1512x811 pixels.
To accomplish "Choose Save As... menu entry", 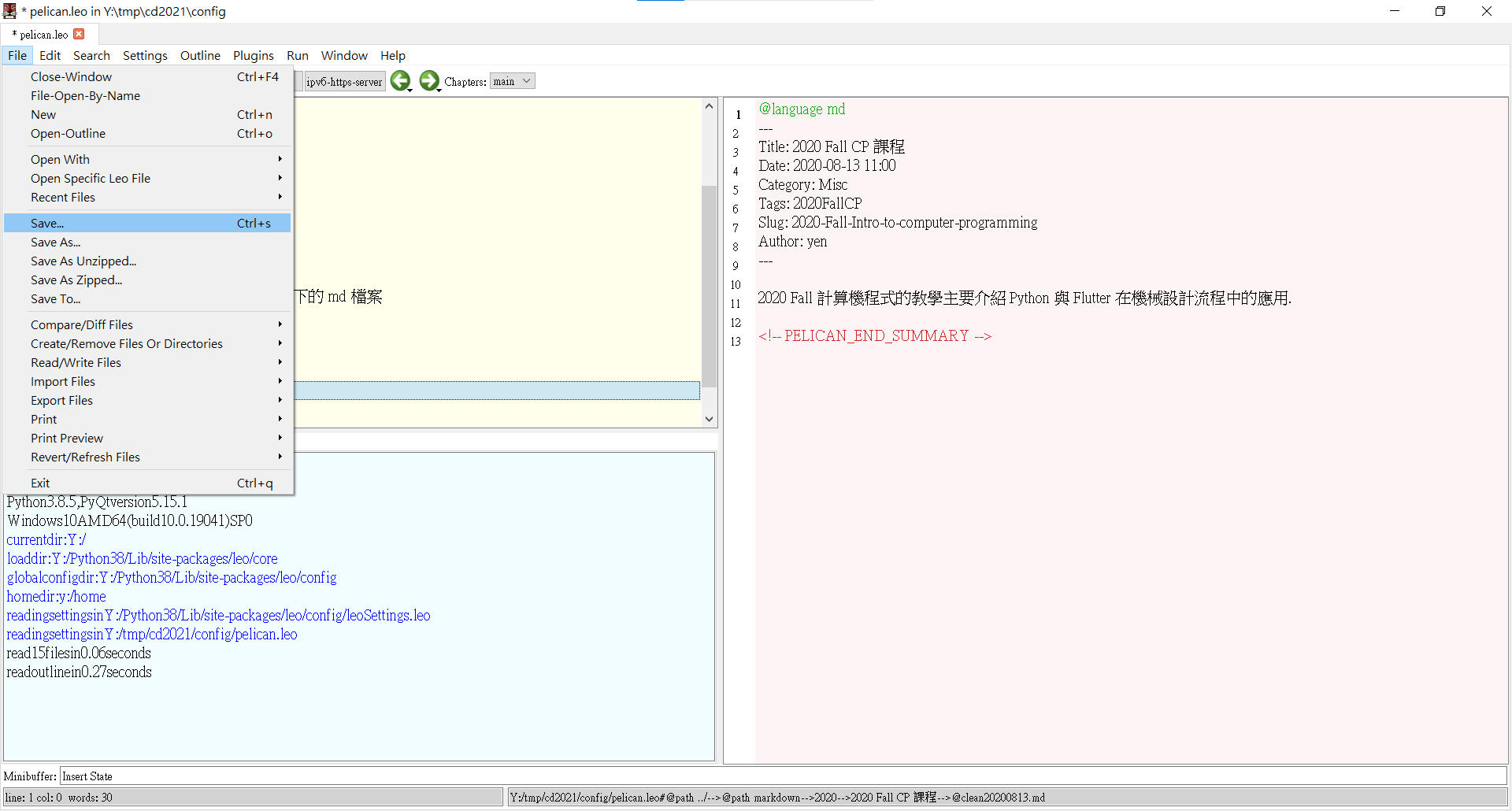I will click(147, 242).
